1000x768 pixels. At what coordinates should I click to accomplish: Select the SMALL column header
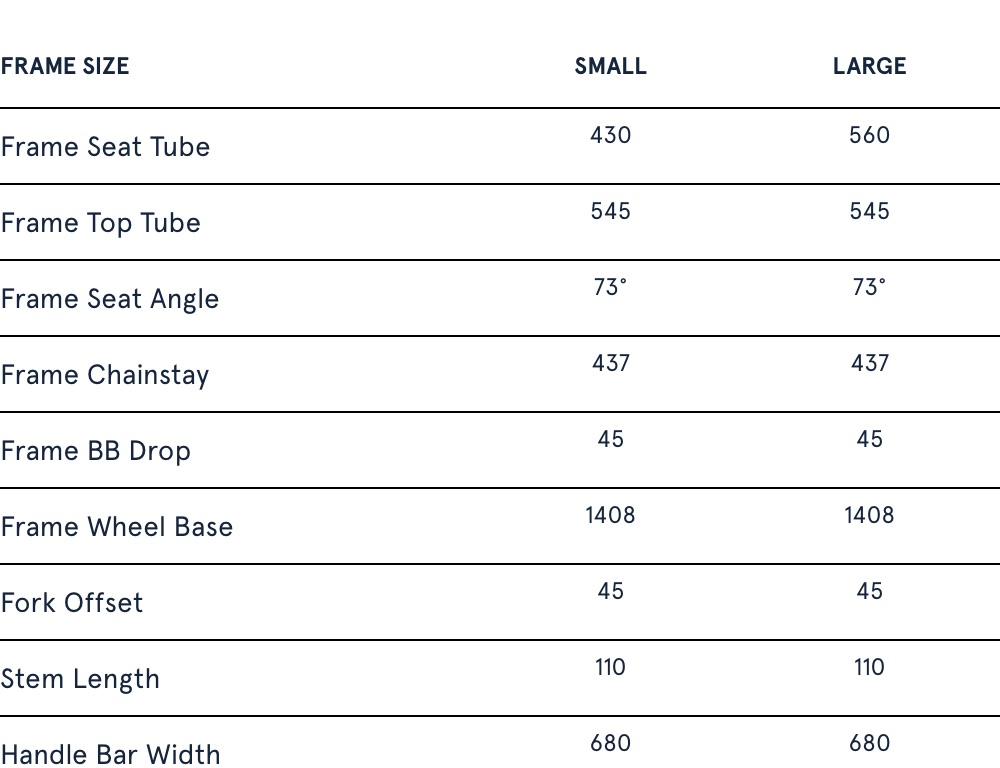pyautogui.click(x=610, y=67)
